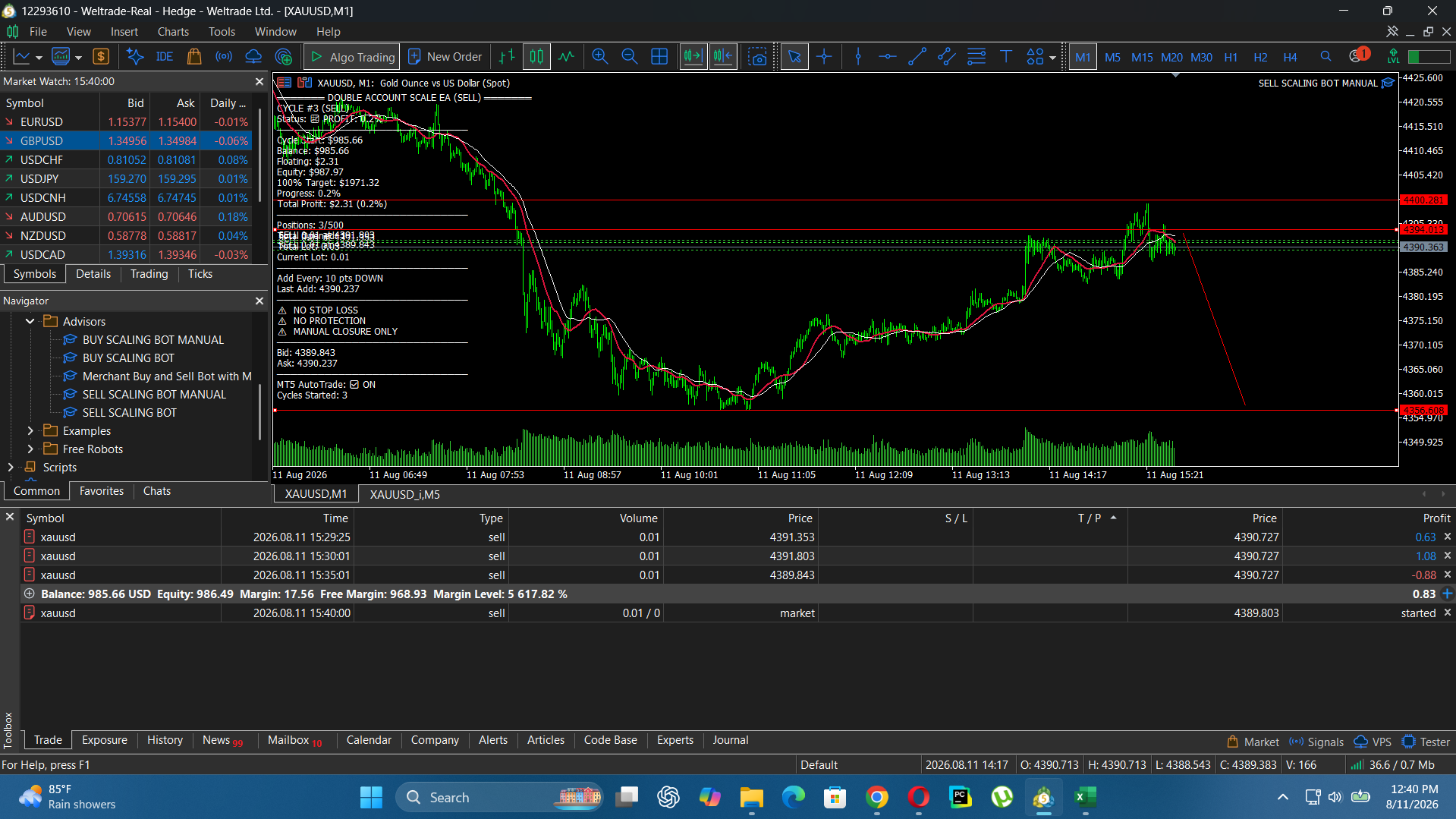Open the Charts menu
This screenshot has height=819, width=1456.
coord(173,32)
